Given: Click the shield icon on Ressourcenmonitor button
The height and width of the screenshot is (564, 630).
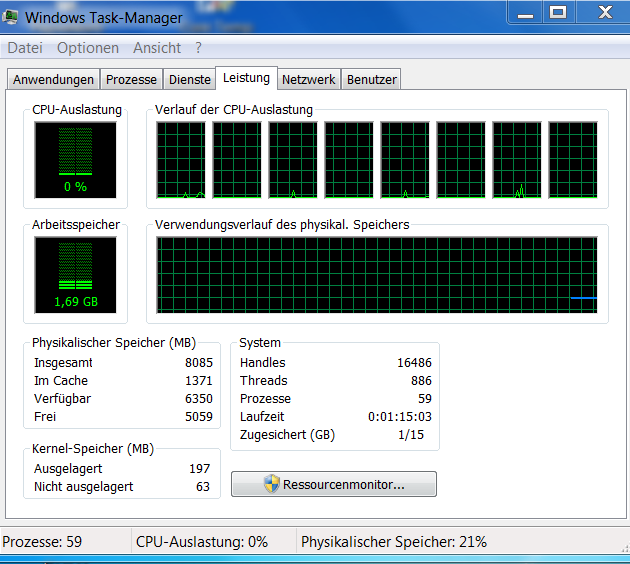Looking at the screenshot, I should tap(272, 484).
